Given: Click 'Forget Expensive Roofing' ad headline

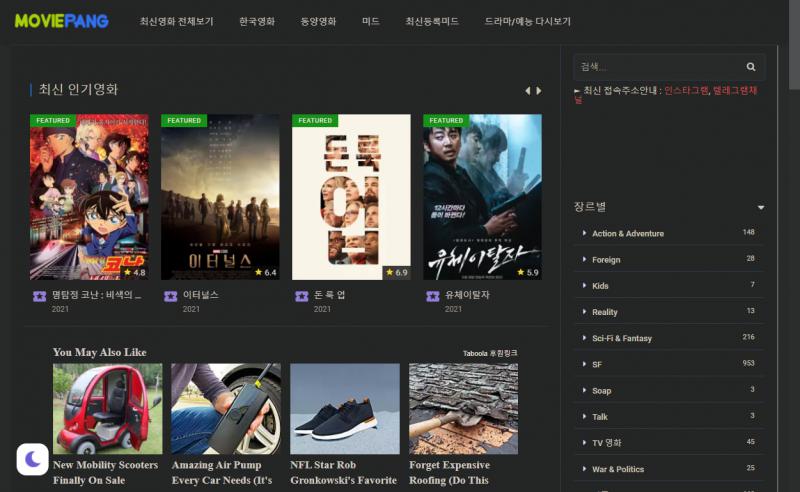Looking at the screenshot, I should [x=449, y=473].
